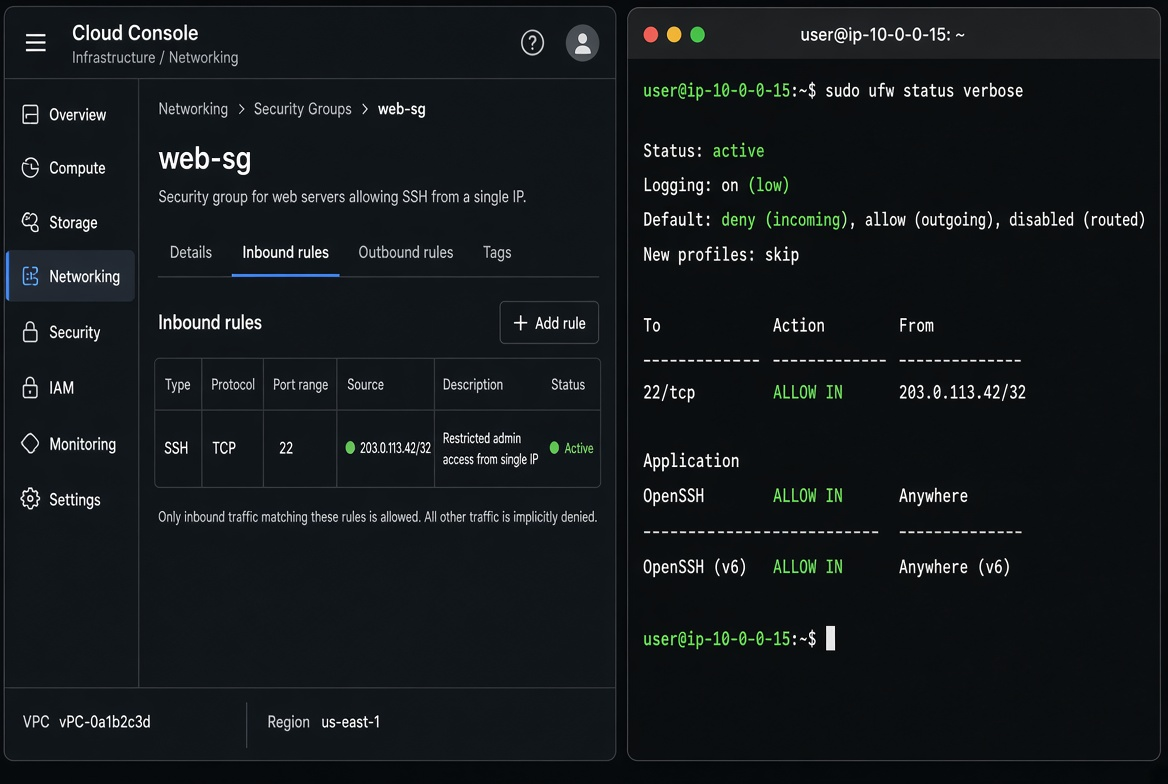Open the Storage section
This screenshot has height=784, width=1168.
point(71,222)
